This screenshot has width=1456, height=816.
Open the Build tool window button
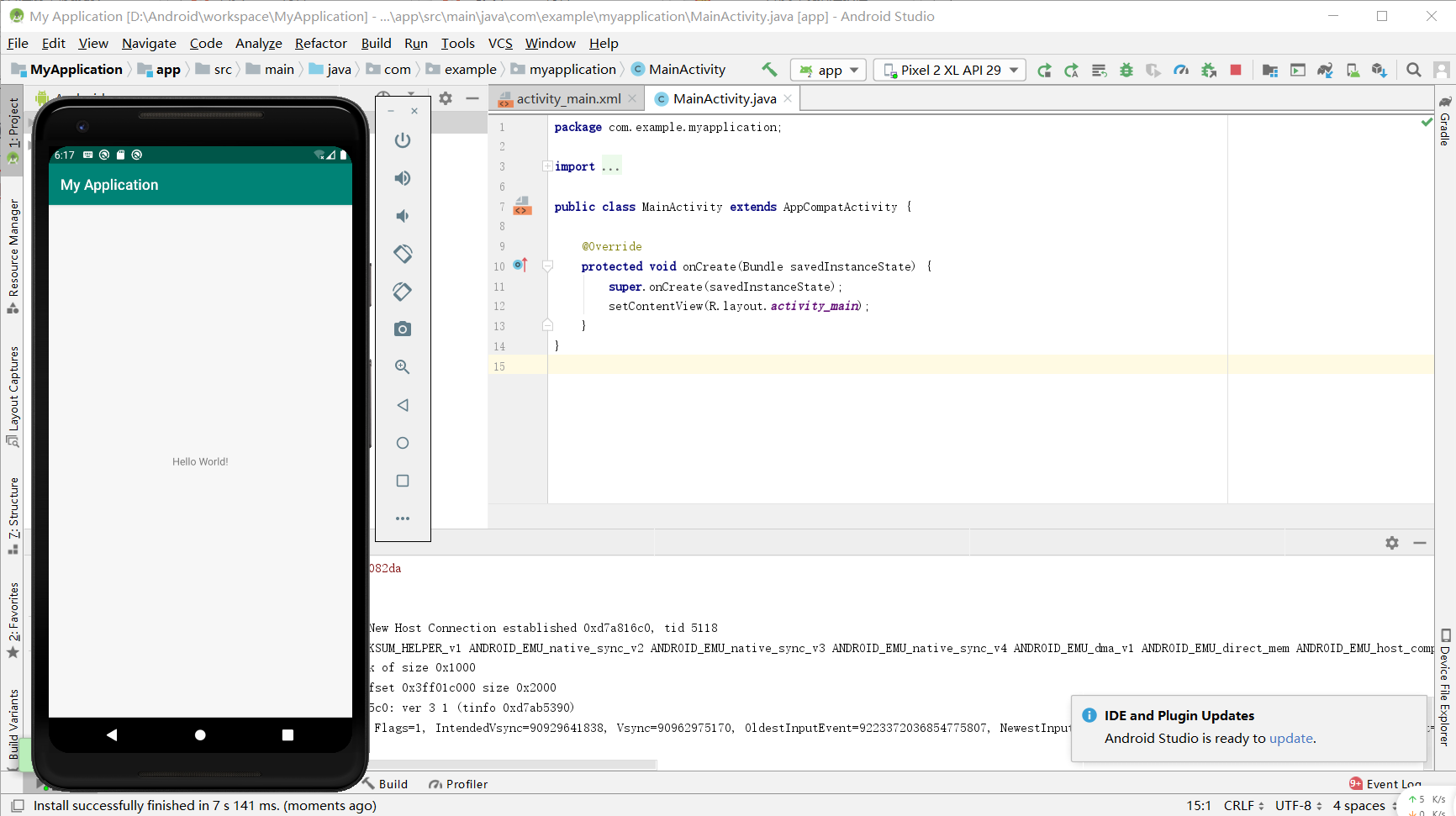pyautogui.click(x=385, y=784)
